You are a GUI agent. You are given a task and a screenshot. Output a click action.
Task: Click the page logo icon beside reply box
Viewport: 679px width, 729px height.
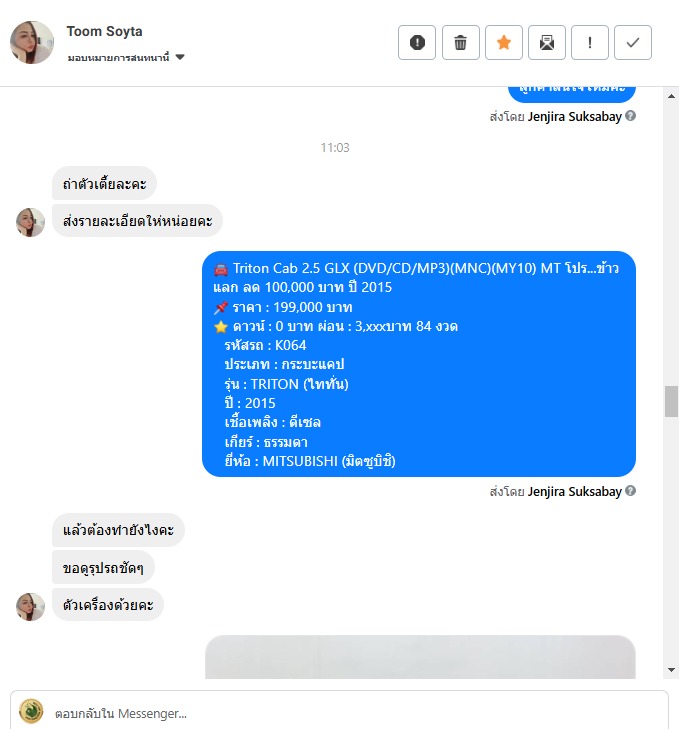click(x=31, y=711)
